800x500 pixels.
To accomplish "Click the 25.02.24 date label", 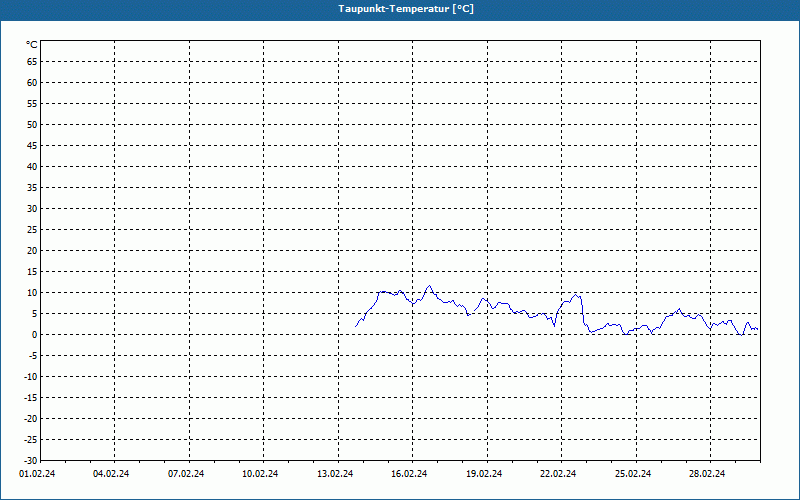I will pos(633,474).
